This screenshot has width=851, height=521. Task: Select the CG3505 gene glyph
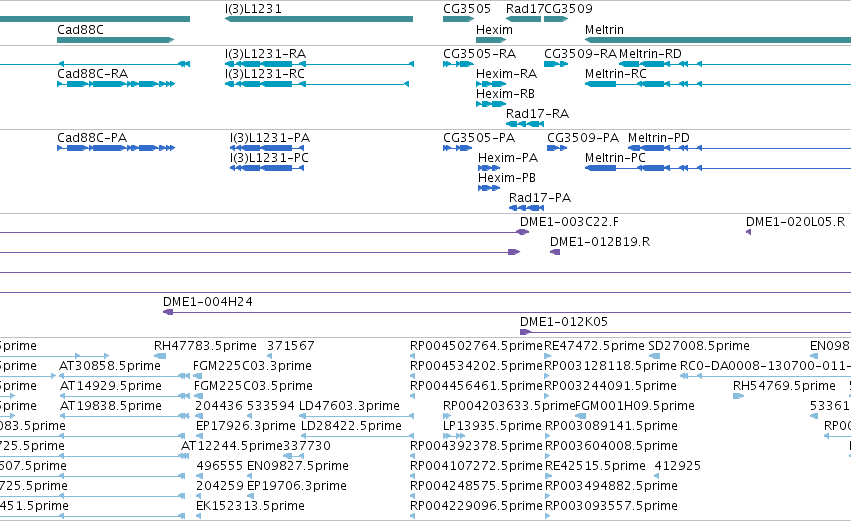pyautogui.click(x=459, y=19)
